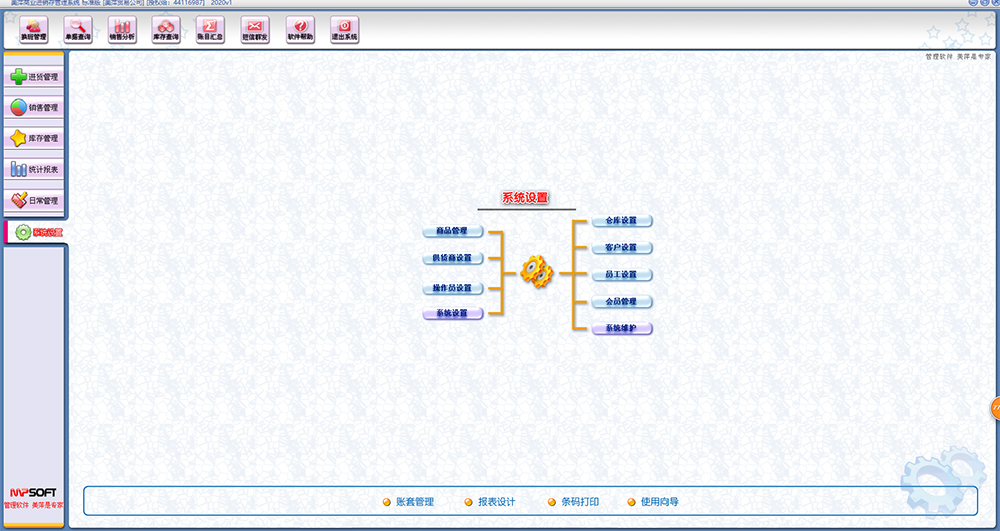Select 销售管理 sidebar module

35,107
